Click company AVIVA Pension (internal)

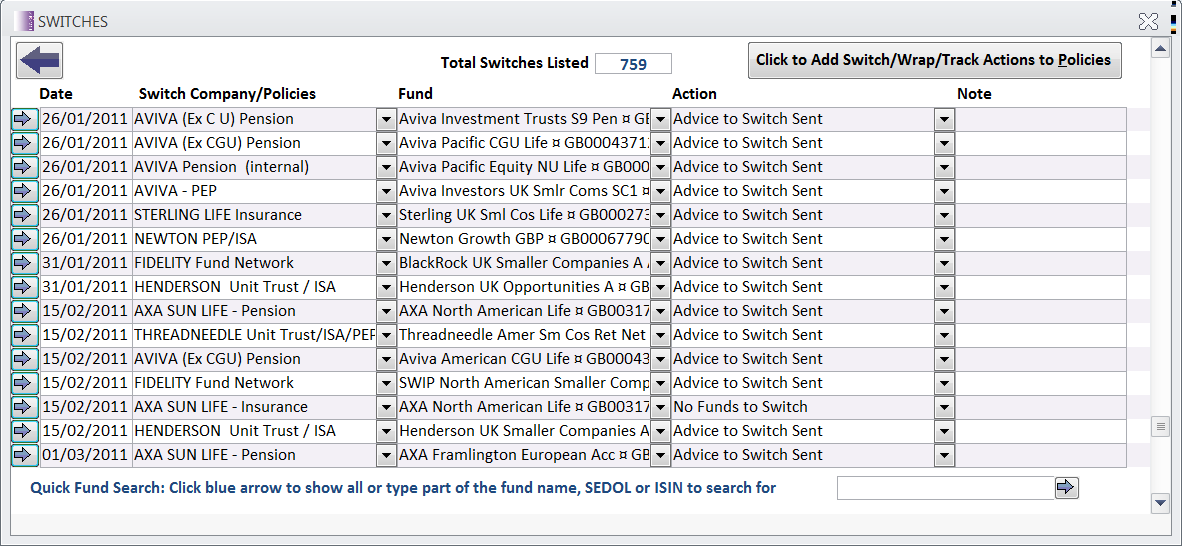click(x=222, y=167)
